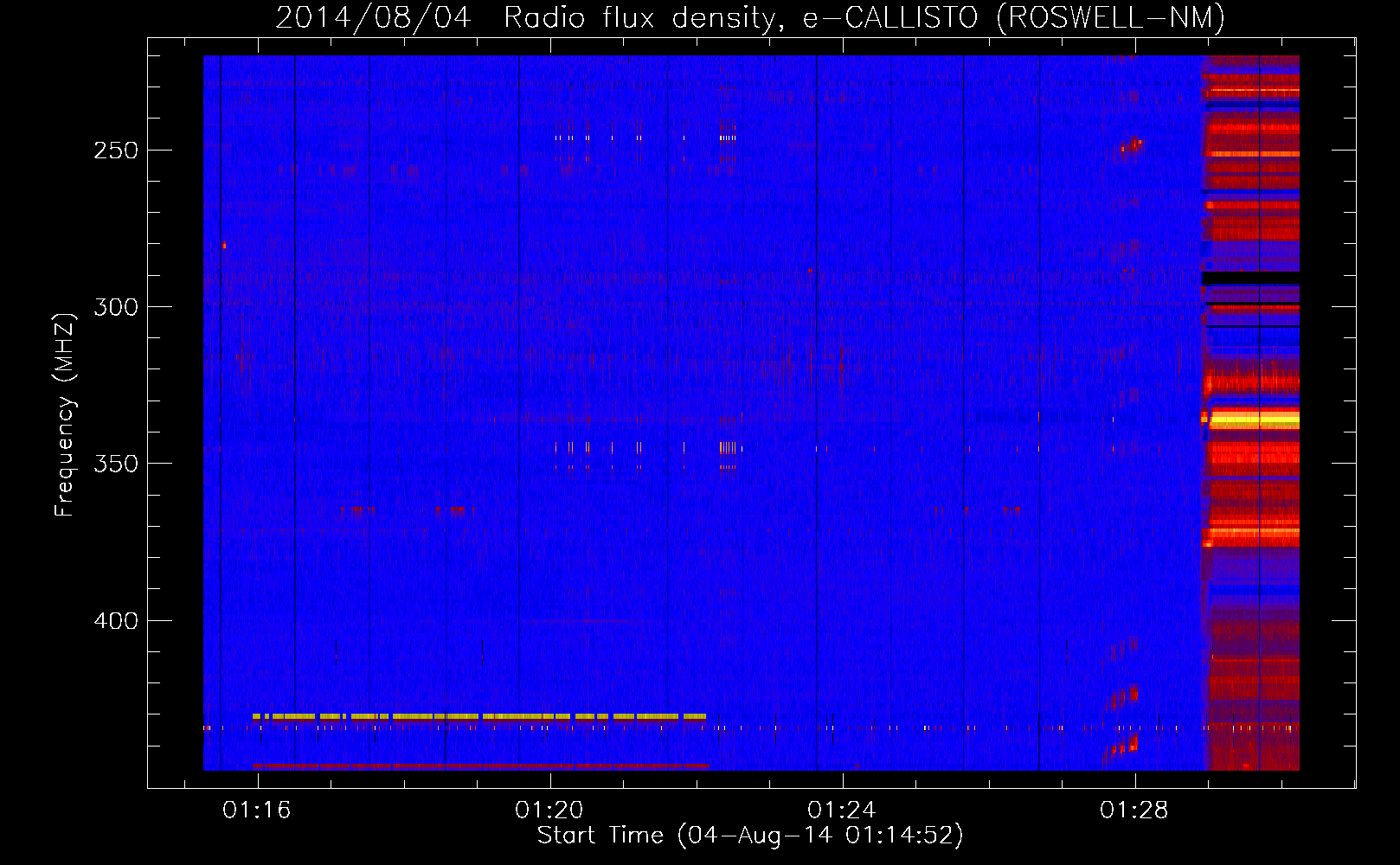Click the 01:28 time tick label

coord(1134,811)
